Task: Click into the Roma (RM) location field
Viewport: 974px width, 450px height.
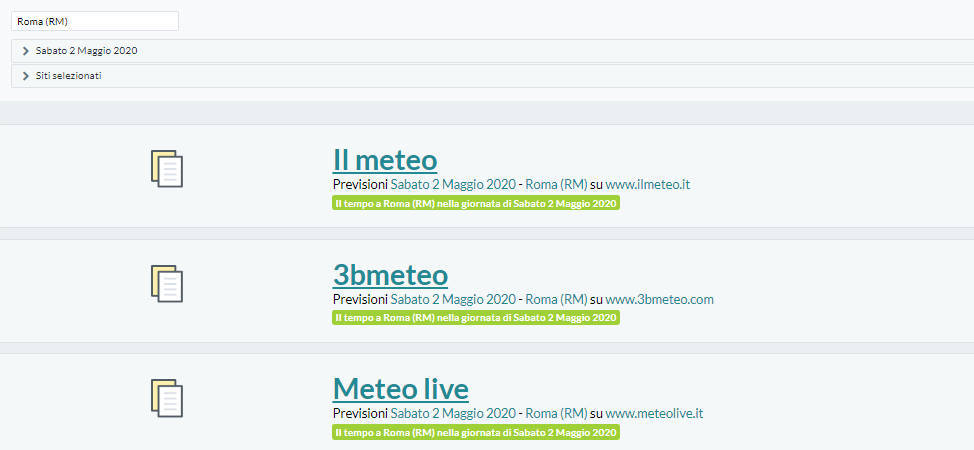Action: [x=95, y=21]
